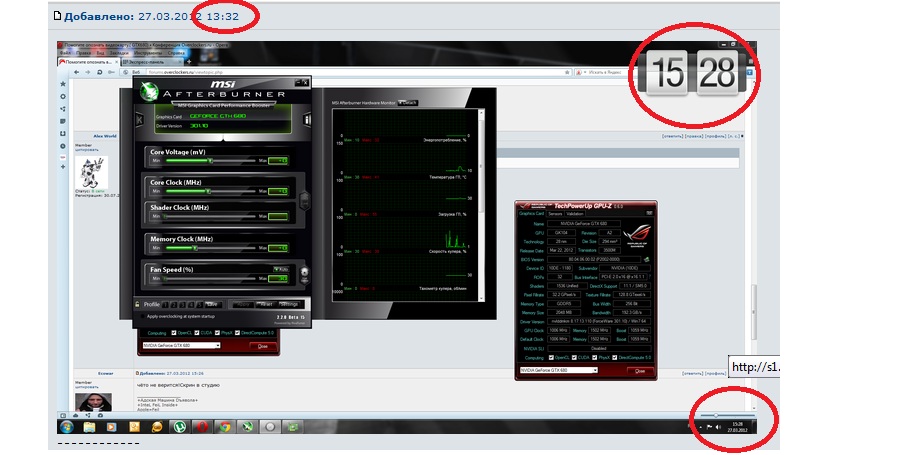Toggle PhysX checkbox in right GPU-Z window
The image size is (900, 455).
(595, 357)
